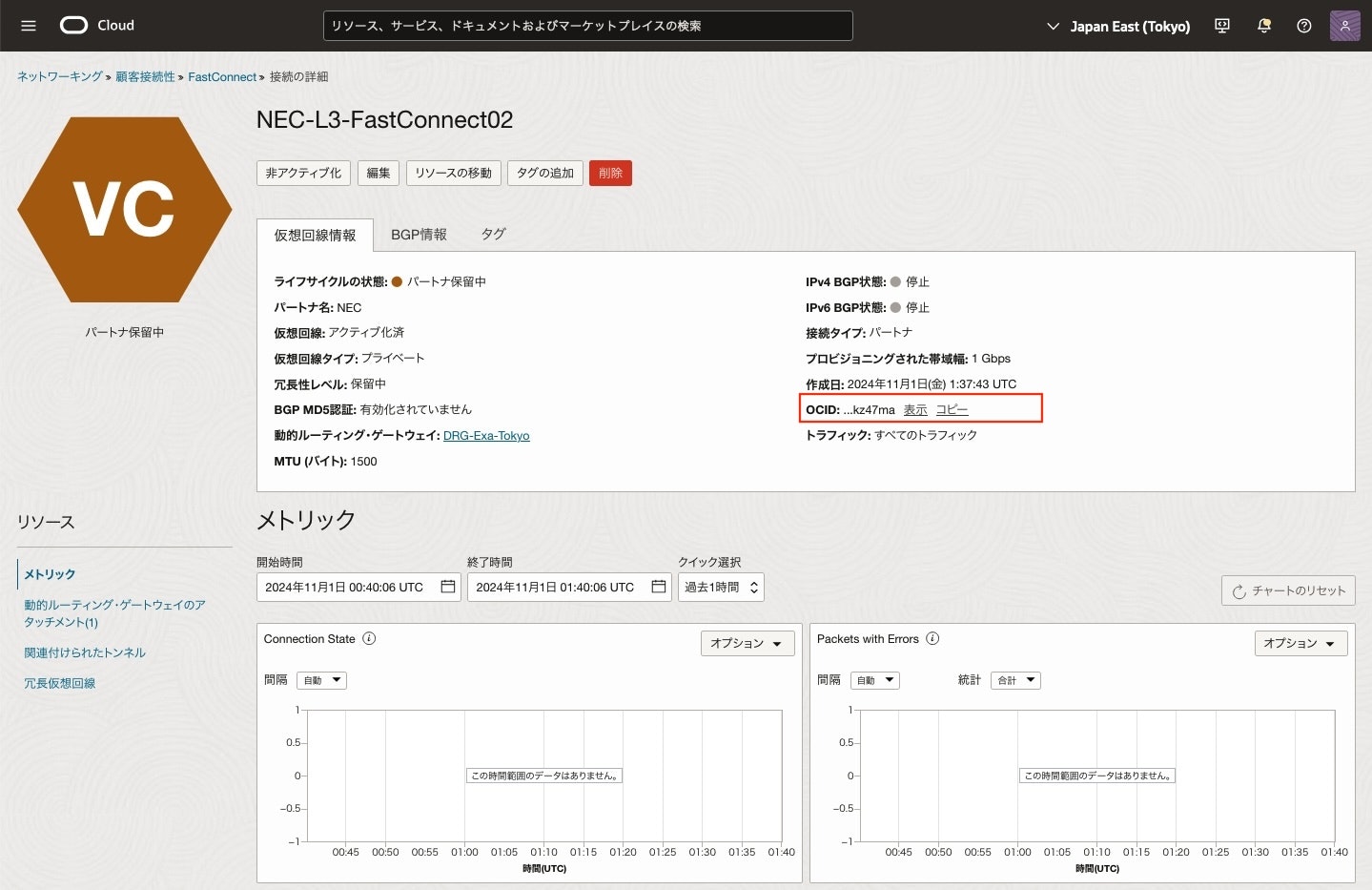Open 関連付けられたトンネル resource
Image resolution: width=1372 pixels, height=890 pixels.
click(85, 652)
